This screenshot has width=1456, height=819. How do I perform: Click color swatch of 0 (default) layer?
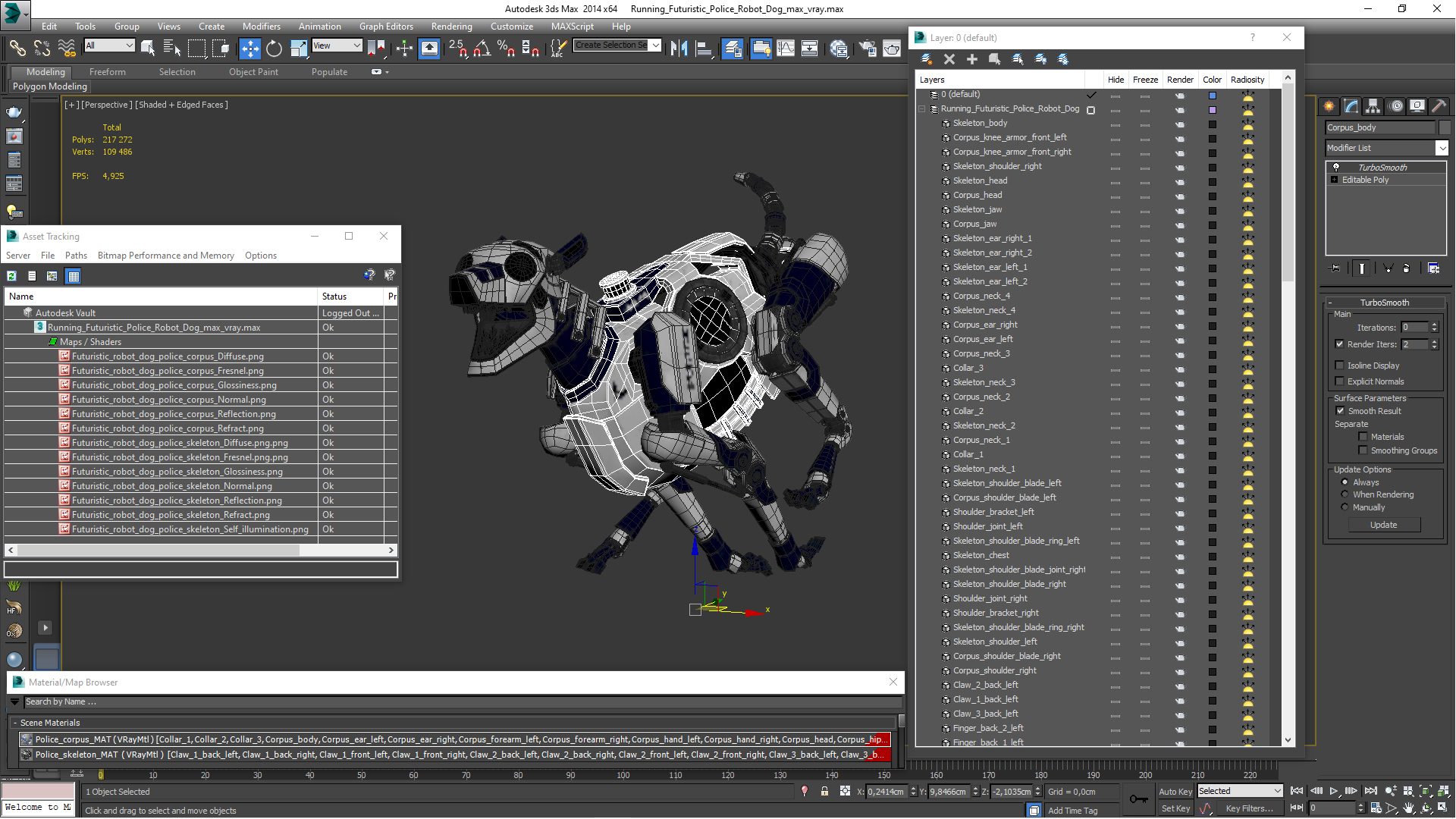tap(1212, 96)
